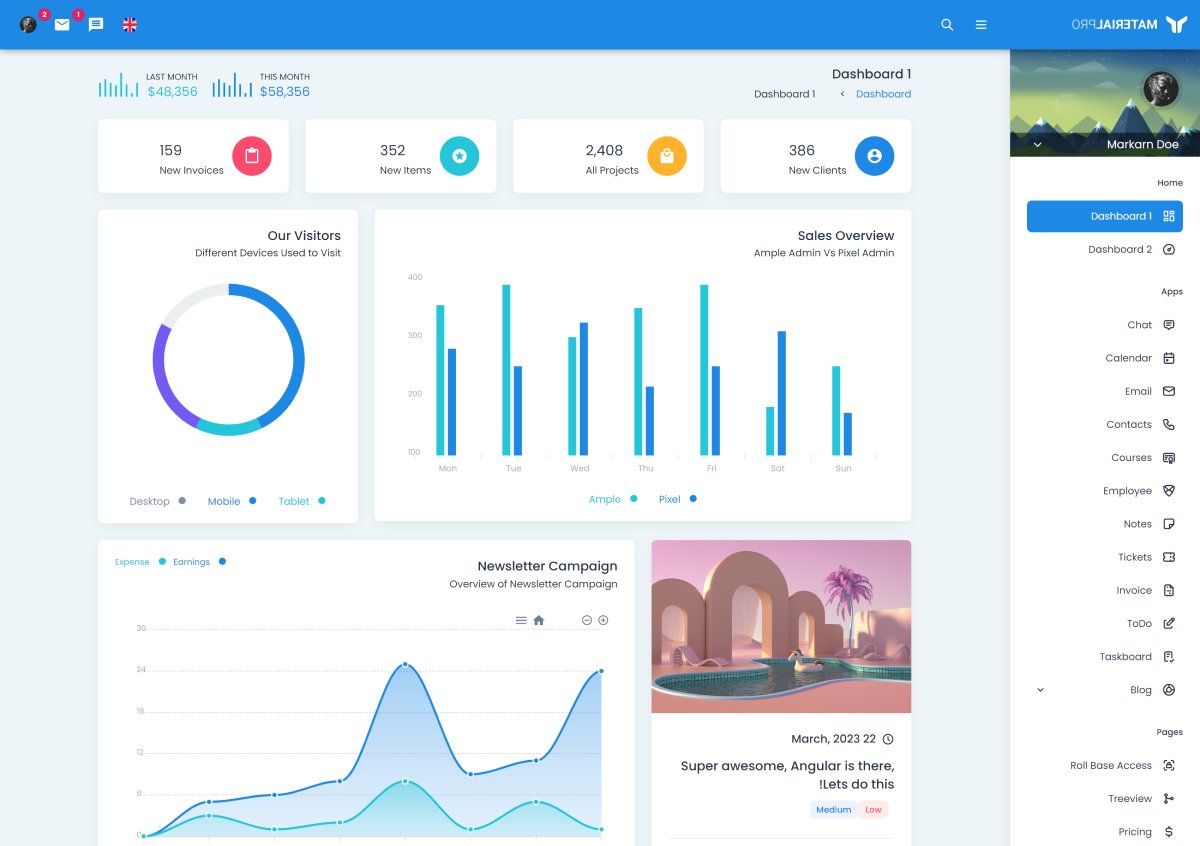This screenshot has height=846, width=1200.
Task: Expand the Blog submenu chevron
Action: click(x=1040, y=690)
